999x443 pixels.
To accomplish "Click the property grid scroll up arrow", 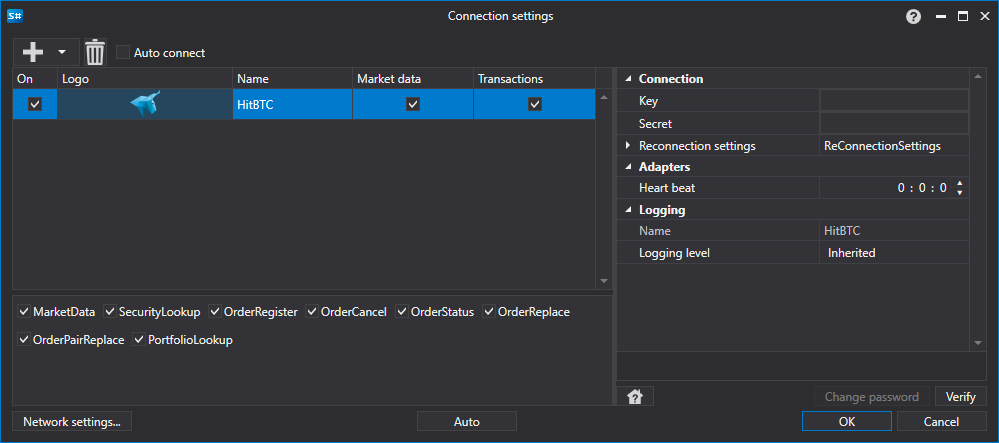I will click(x=978, y=78).
